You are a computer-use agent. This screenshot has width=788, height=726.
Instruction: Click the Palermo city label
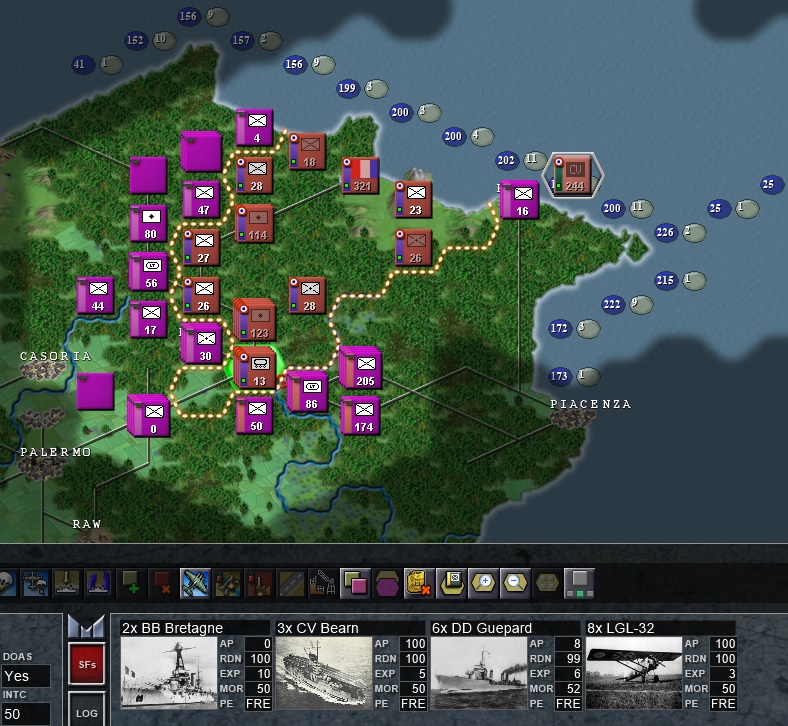pyautogui.click(x=56, y=452)
